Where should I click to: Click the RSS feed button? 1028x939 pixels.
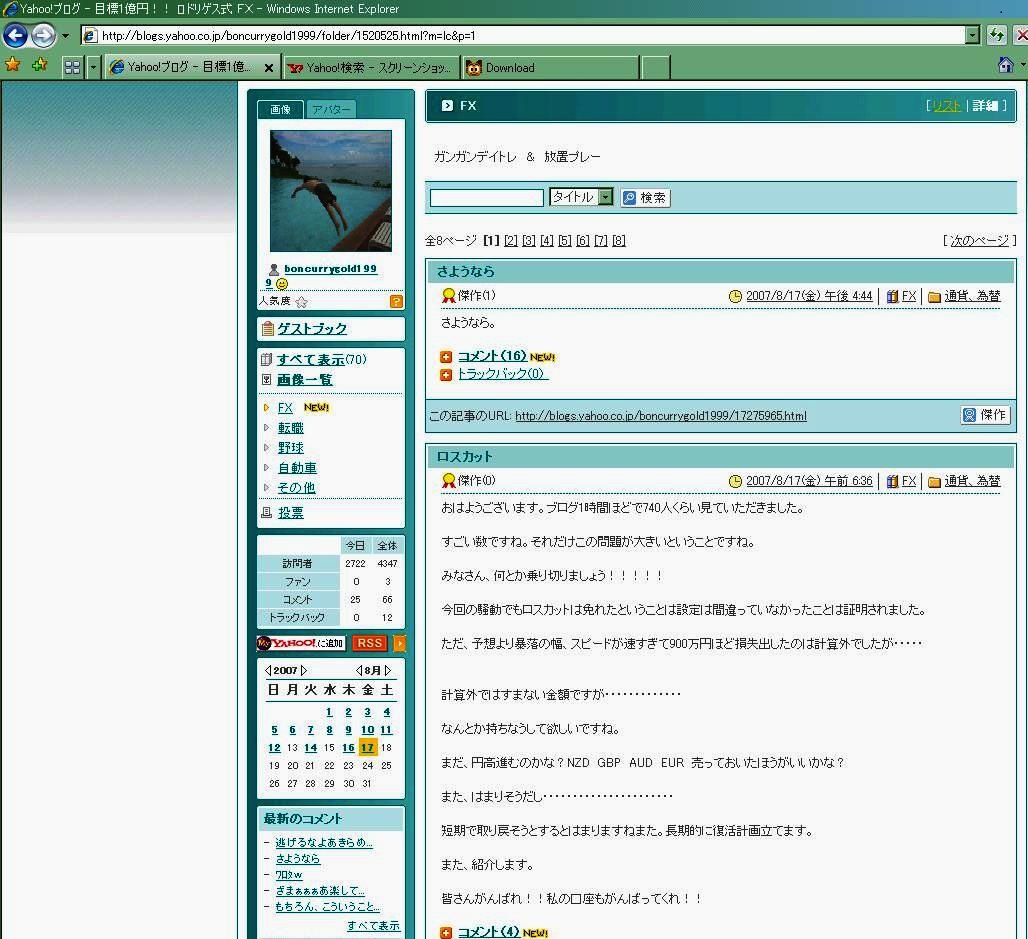tap(370, 643)
